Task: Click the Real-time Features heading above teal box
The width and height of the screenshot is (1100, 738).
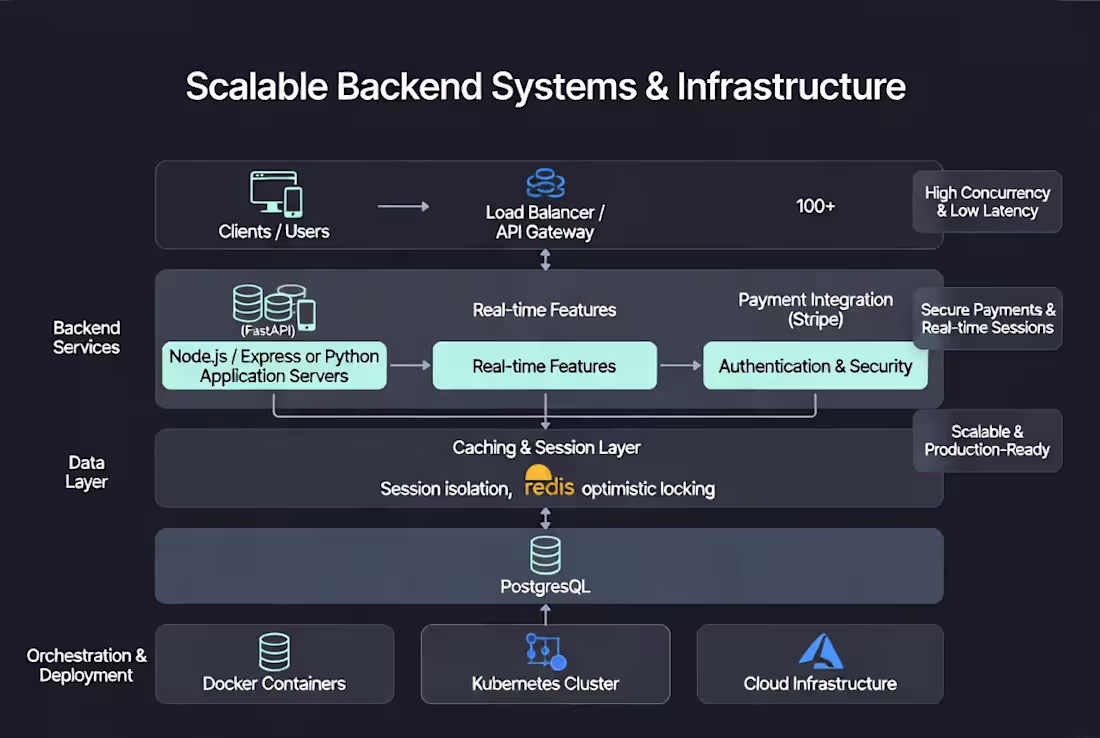Action: (x=544, y=310)
